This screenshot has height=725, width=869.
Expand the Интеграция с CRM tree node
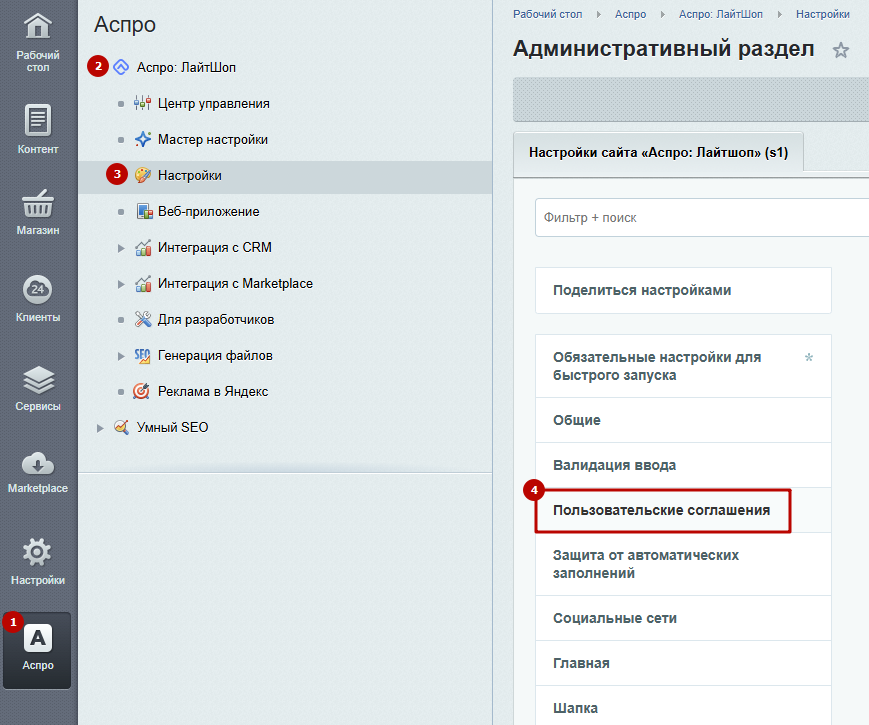point(122,248)
